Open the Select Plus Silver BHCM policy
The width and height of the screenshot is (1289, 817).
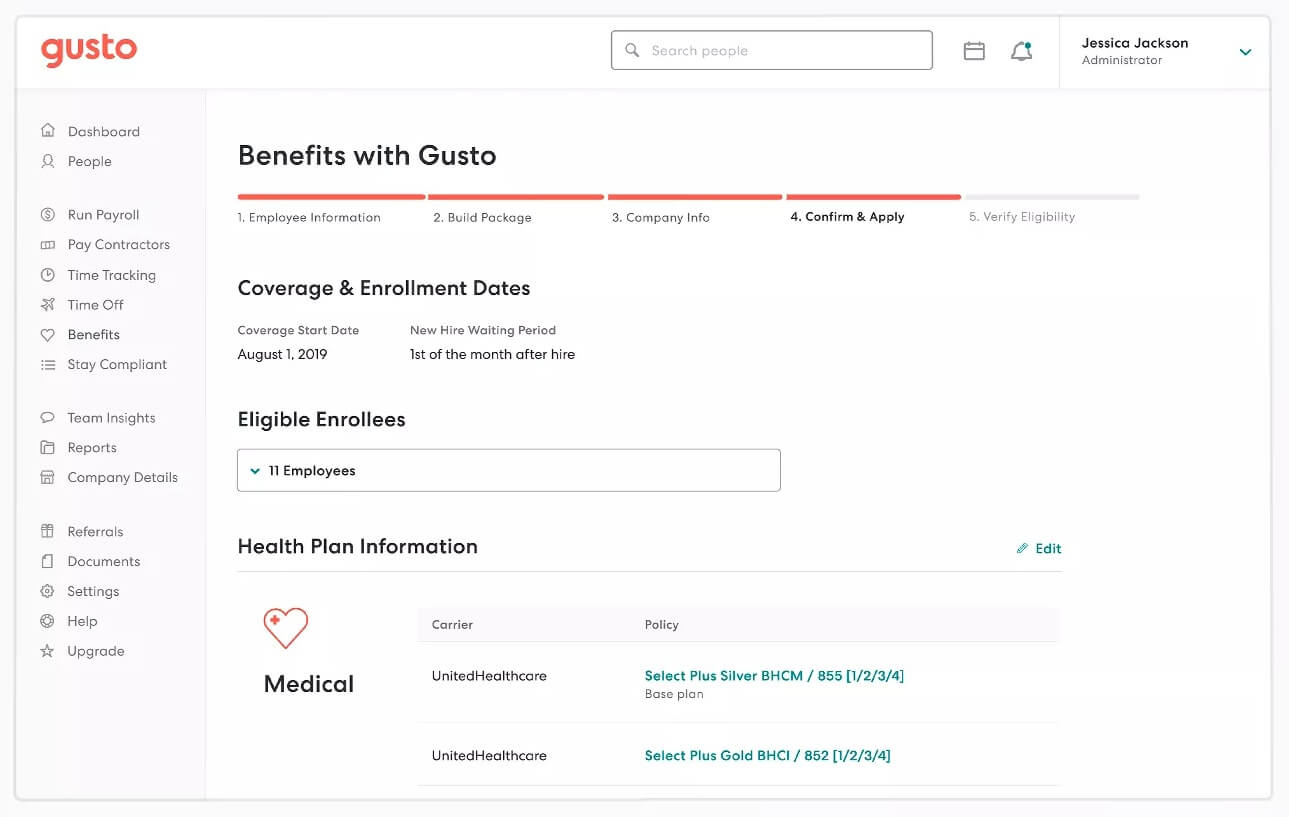coord(774,675)
